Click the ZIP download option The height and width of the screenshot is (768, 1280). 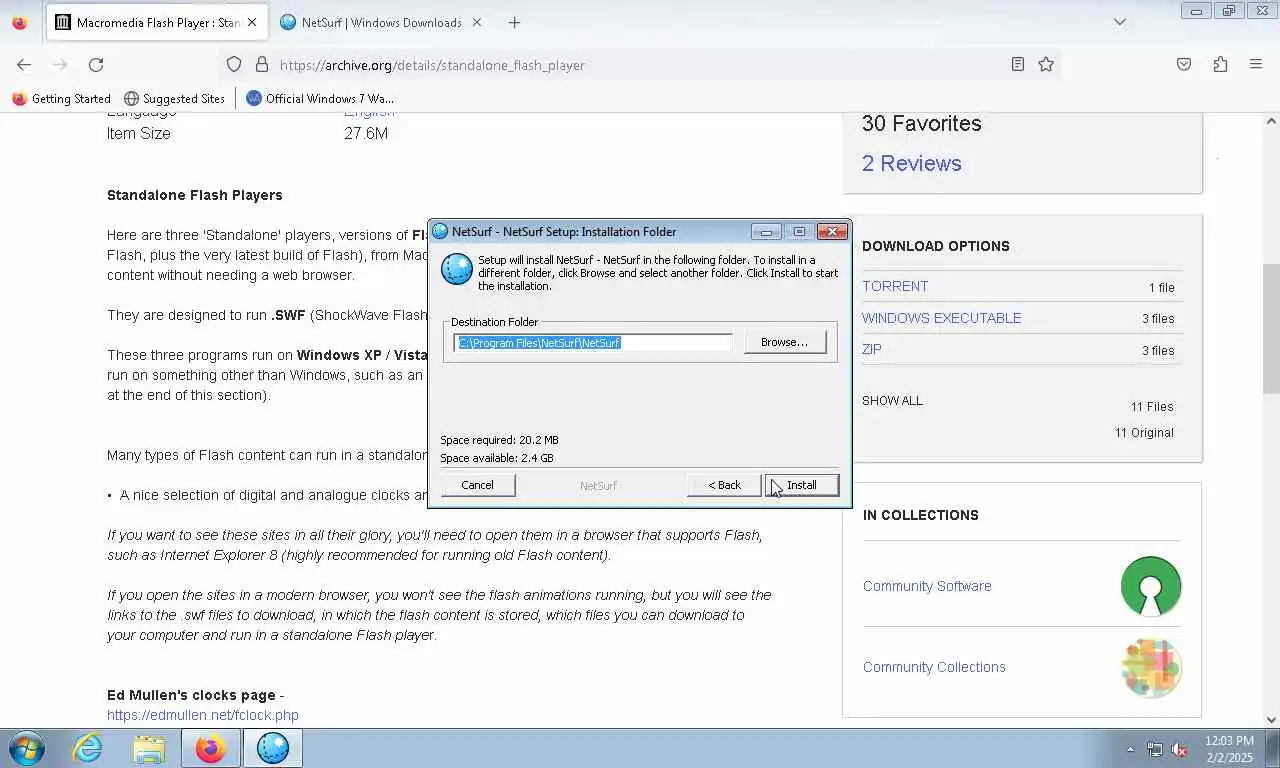pos(872,349)
